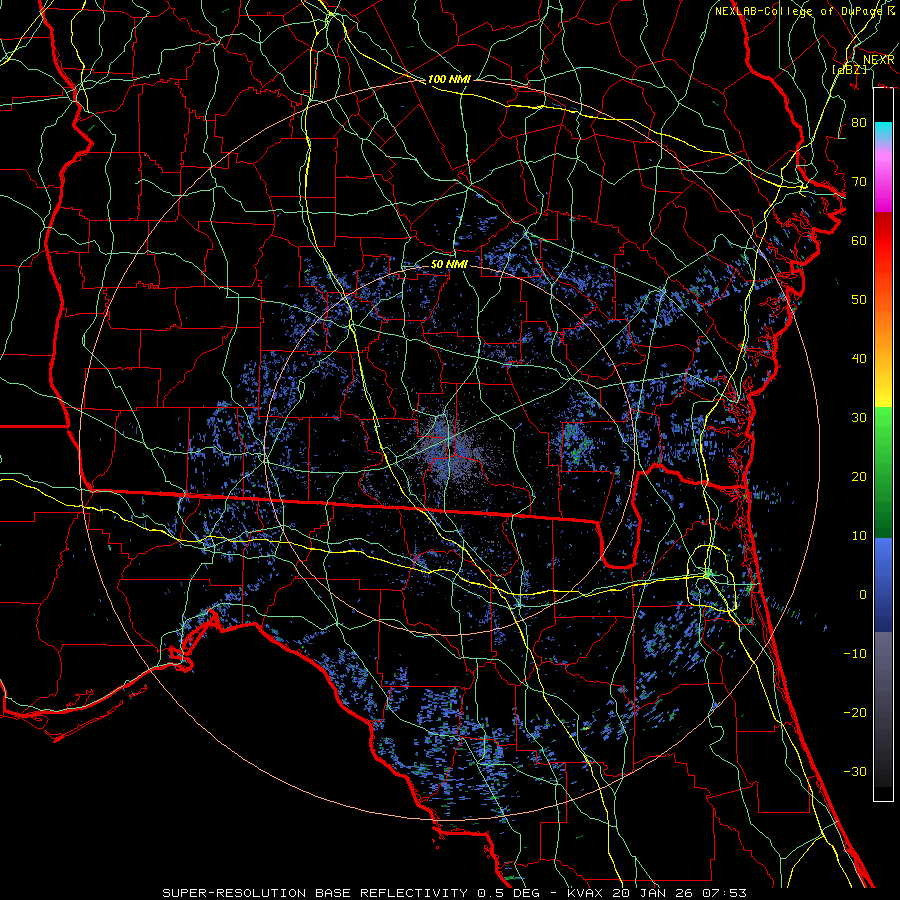This screenshot has width=900, height=900.
Task: Click the -10 value on the dBZ scale
Action: [x=855, y=654]
